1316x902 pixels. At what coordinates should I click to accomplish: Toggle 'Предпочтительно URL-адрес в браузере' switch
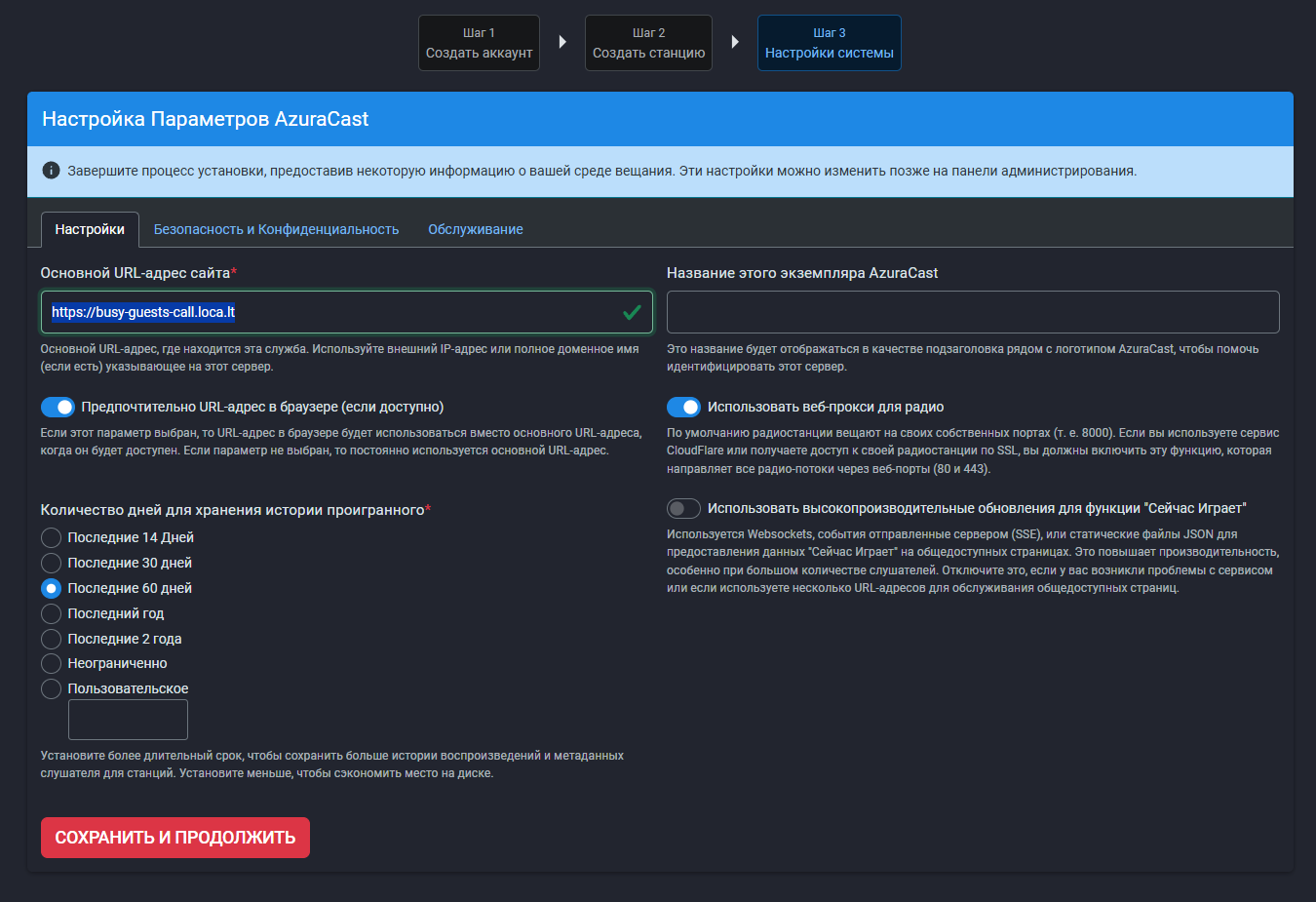pos(58,407)
